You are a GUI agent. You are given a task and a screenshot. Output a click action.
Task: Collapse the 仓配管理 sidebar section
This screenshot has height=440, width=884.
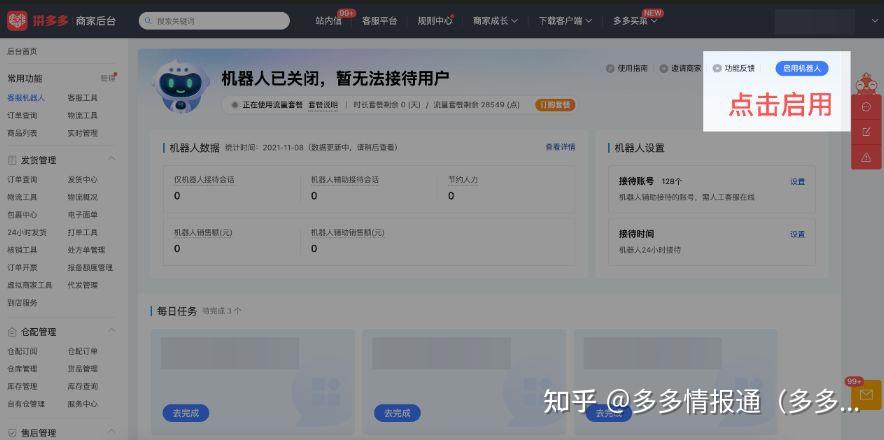(x=112, y=331)
